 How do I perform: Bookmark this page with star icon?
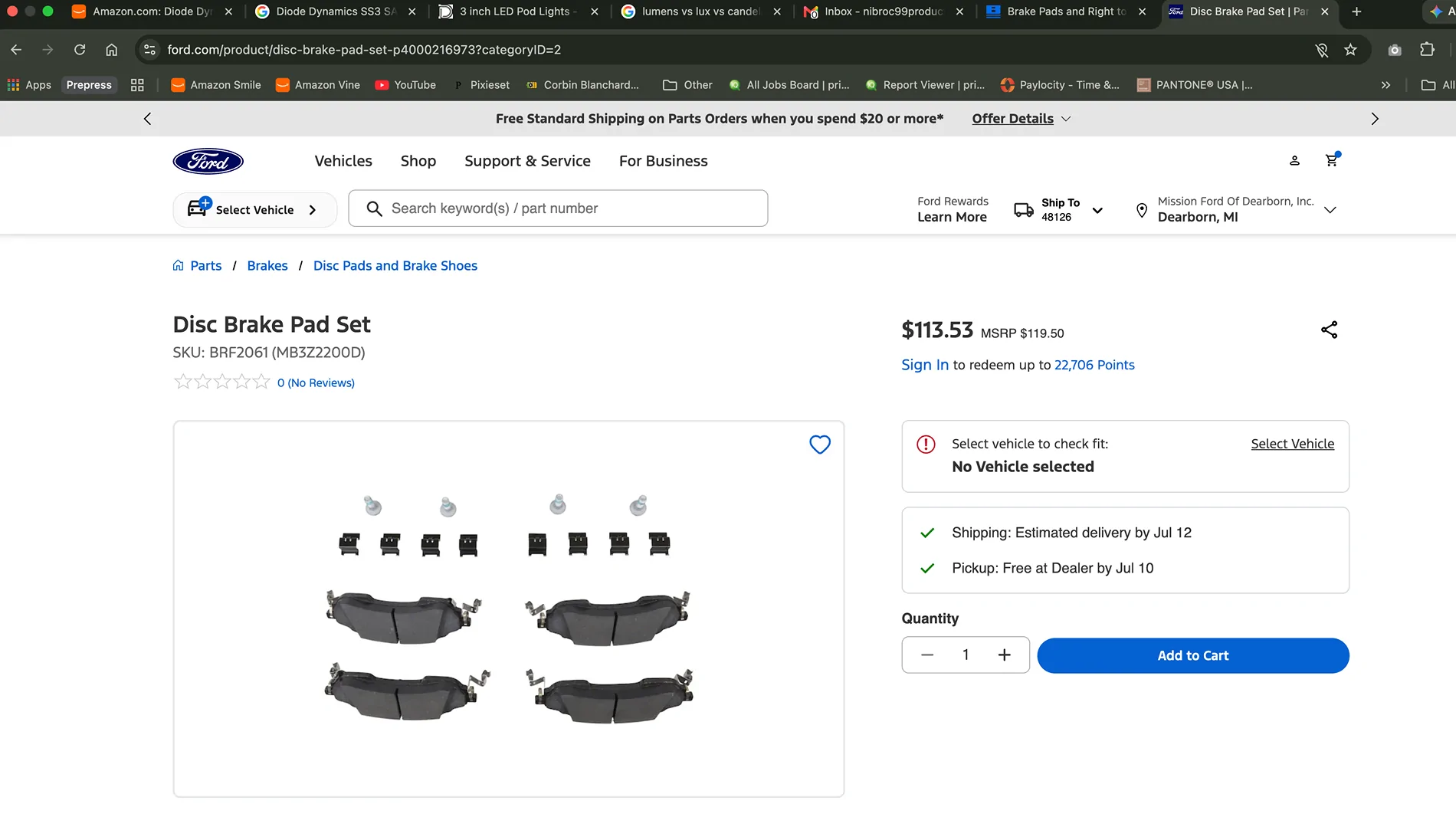(x=1350, y=50)
